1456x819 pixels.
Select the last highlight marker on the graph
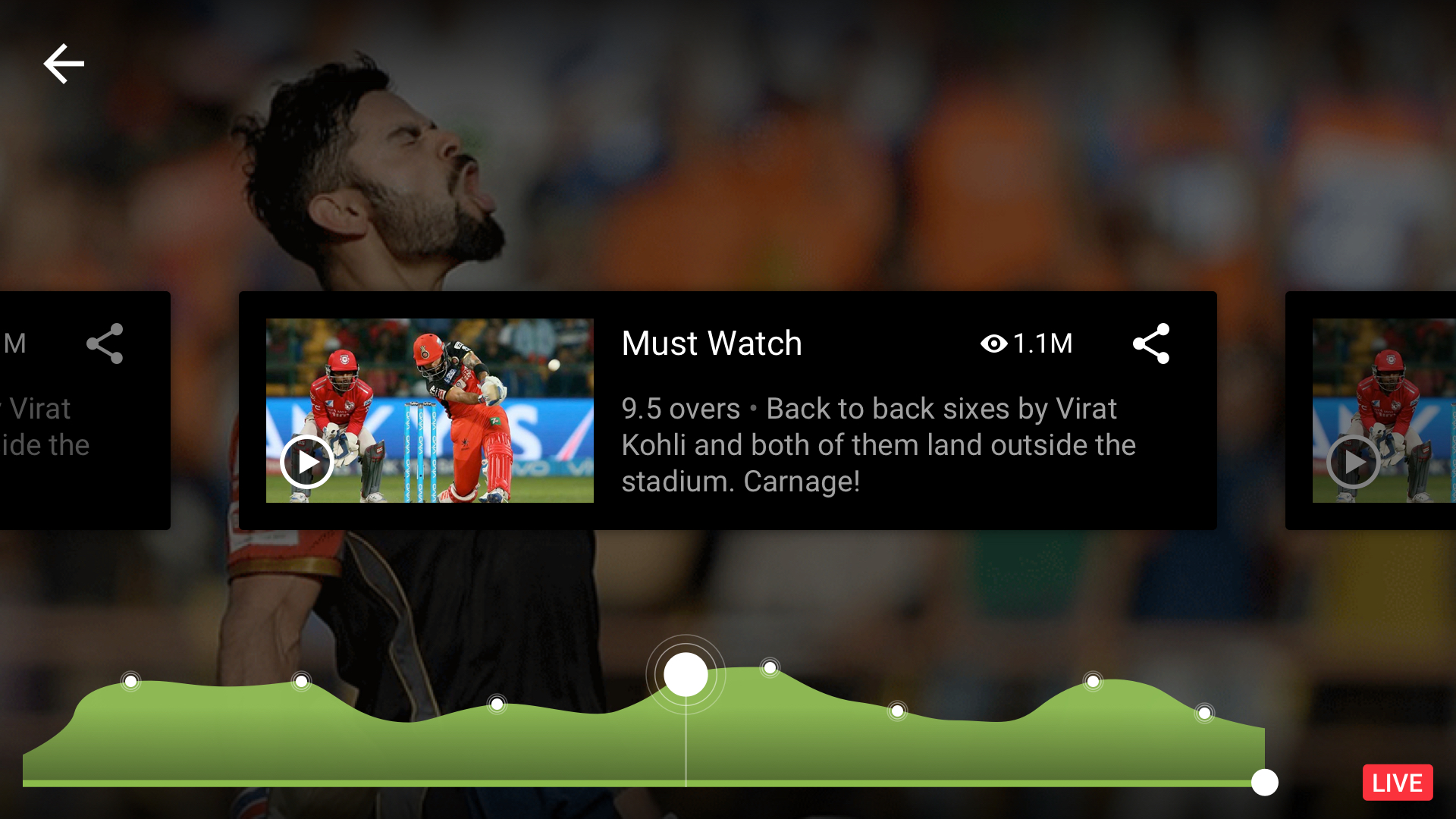click(x=1204, y=713)
